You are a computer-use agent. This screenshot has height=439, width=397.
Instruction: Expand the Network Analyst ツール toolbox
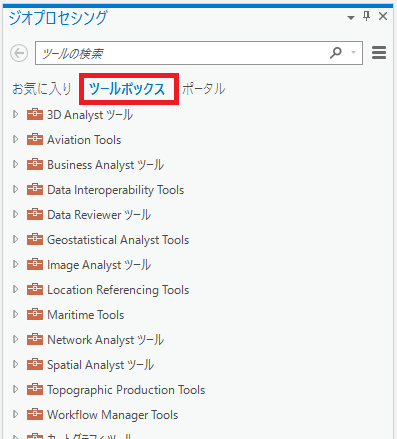point(15,339)
